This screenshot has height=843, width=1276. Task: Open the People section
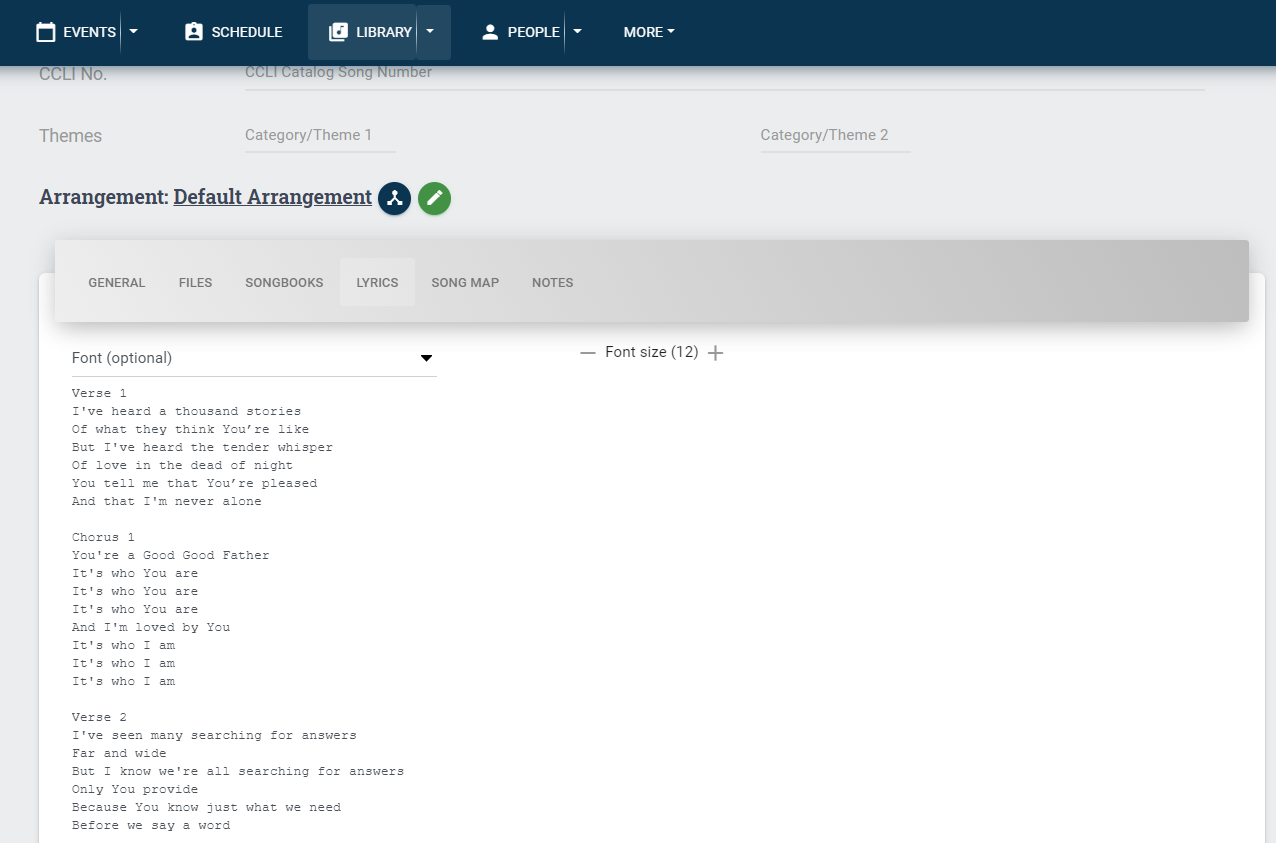click(520, 32)
